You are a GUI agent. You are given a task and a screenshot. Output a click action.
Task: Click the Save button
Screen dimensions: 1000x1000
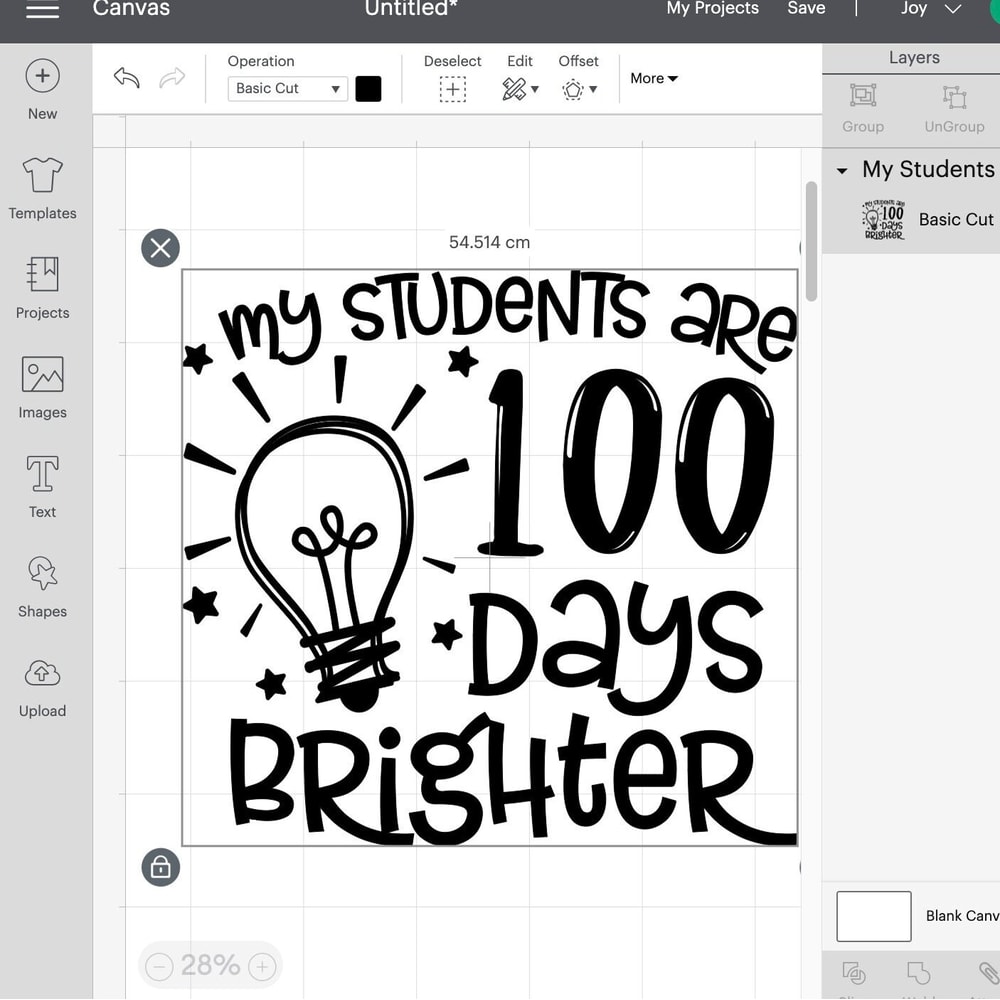806,8
